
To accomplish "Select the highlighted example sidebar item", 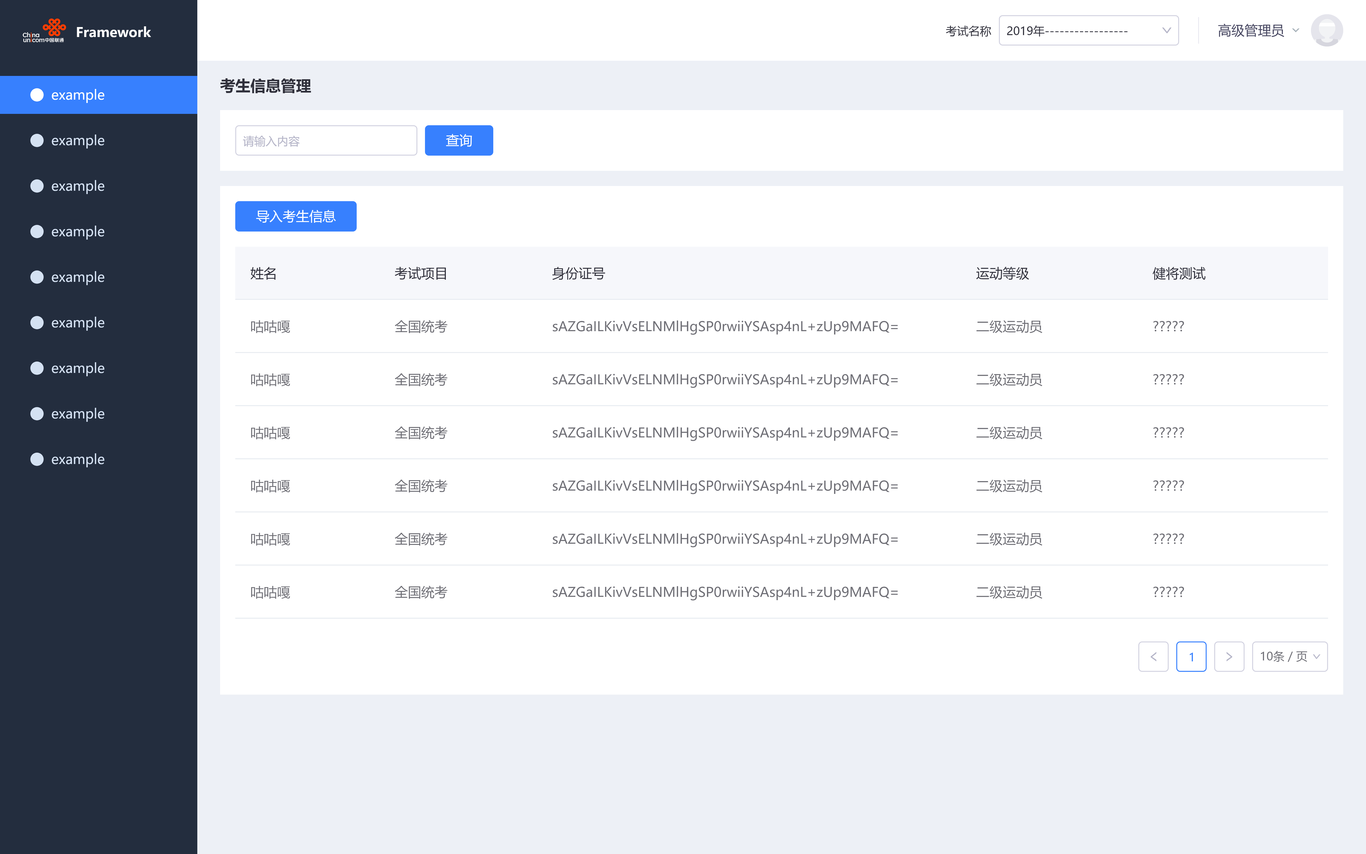I will (98, 95).
